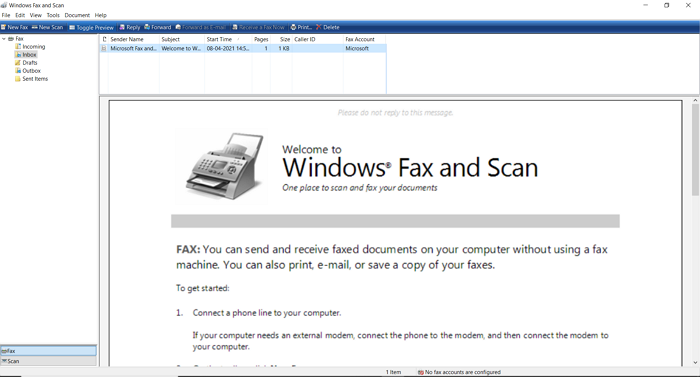Click the preview scrollbar down arrow
The width and height of the screenshot is (700, 377).
(x=695, y=362)
